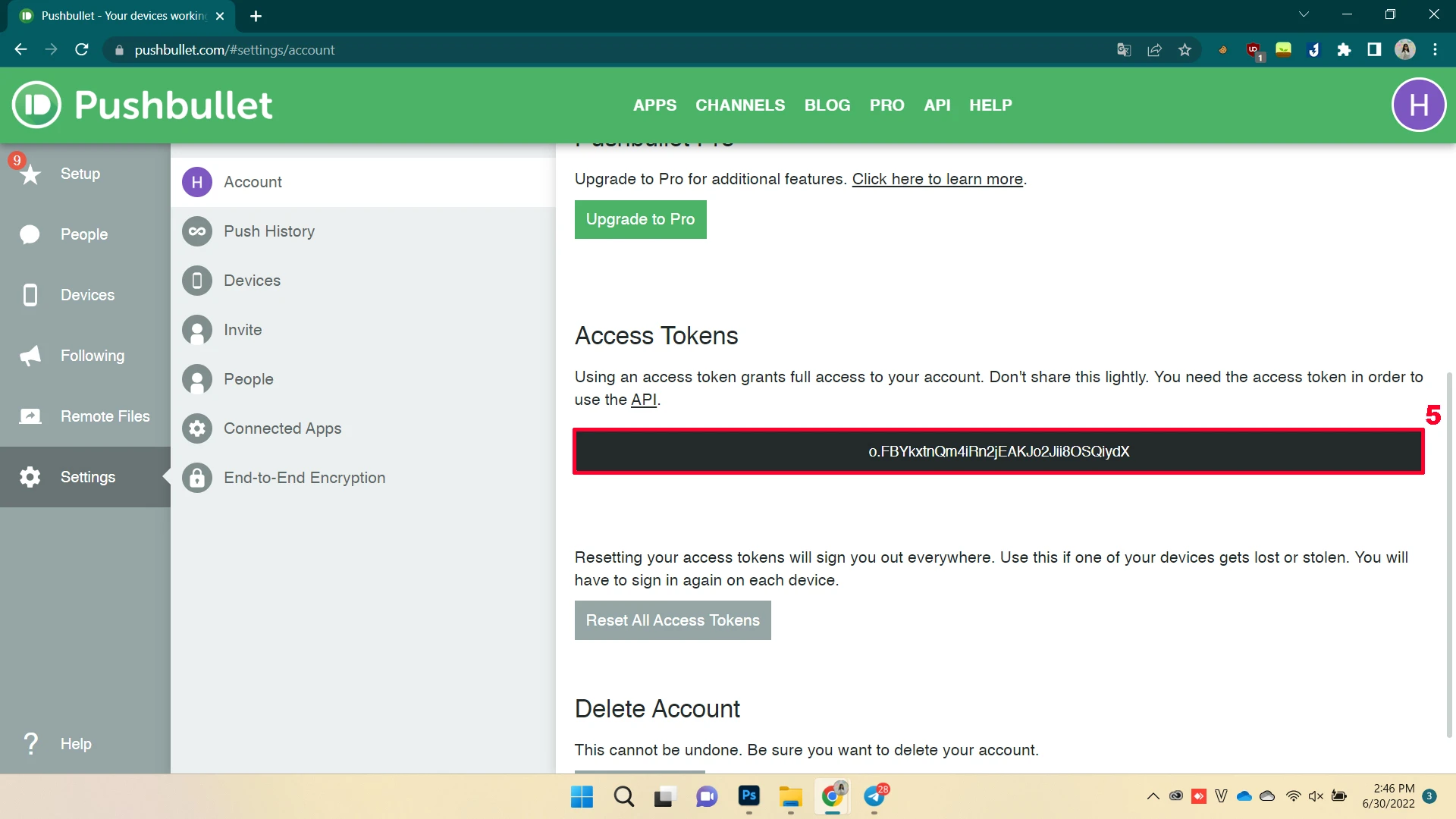Open the Help question mark icon
This screenshot has height=819, width=1456.
30,744
